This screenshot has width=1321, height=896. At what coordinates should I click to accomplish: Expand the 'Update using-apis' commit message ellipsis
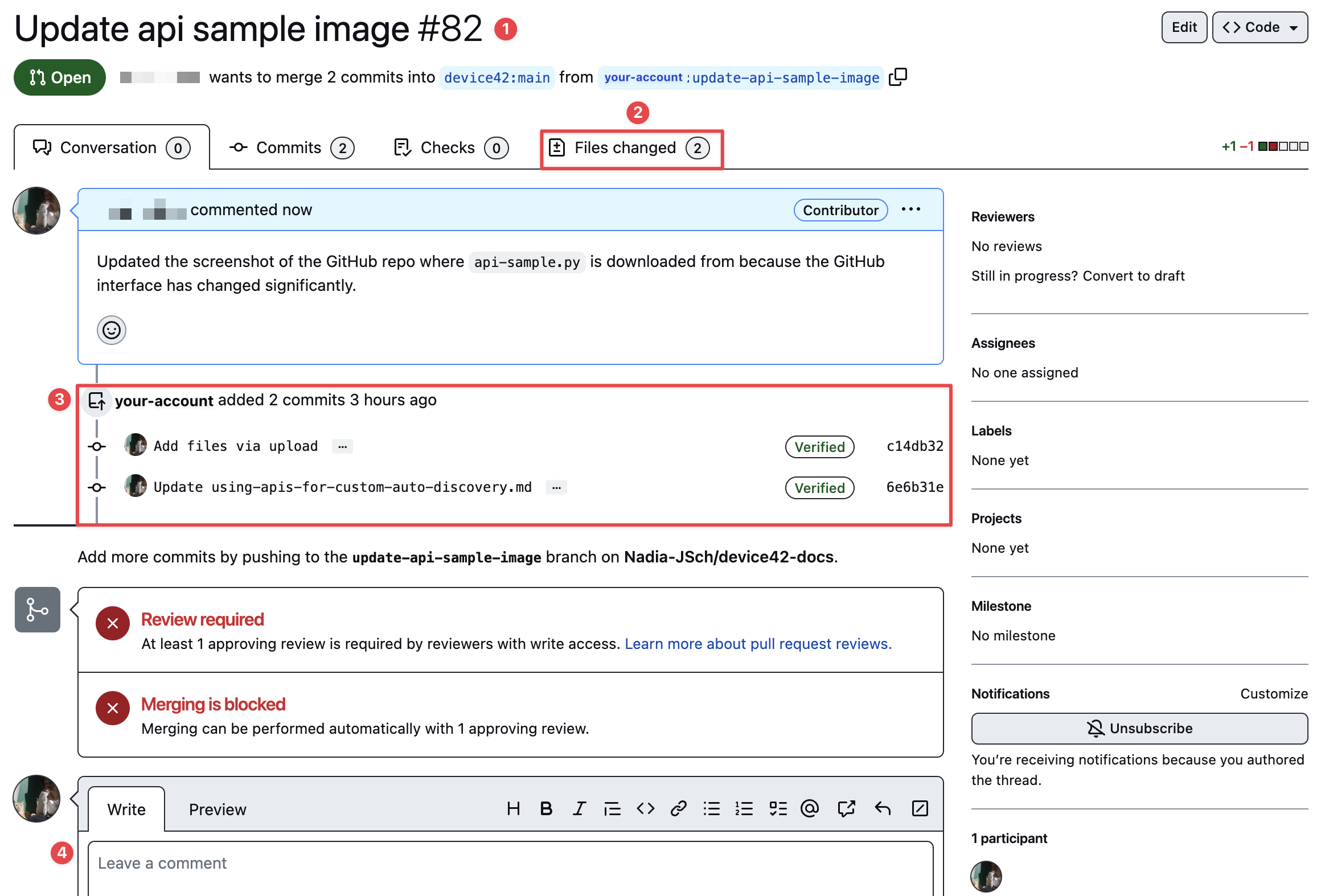pos(556,488)
